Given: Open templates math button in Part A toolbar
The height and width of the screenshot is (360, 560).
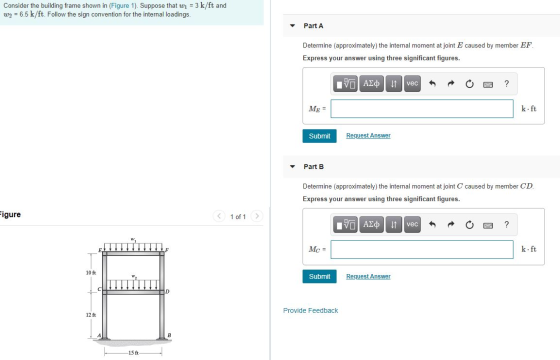Looking at the screenshot, I should click(x=345, y=84).
